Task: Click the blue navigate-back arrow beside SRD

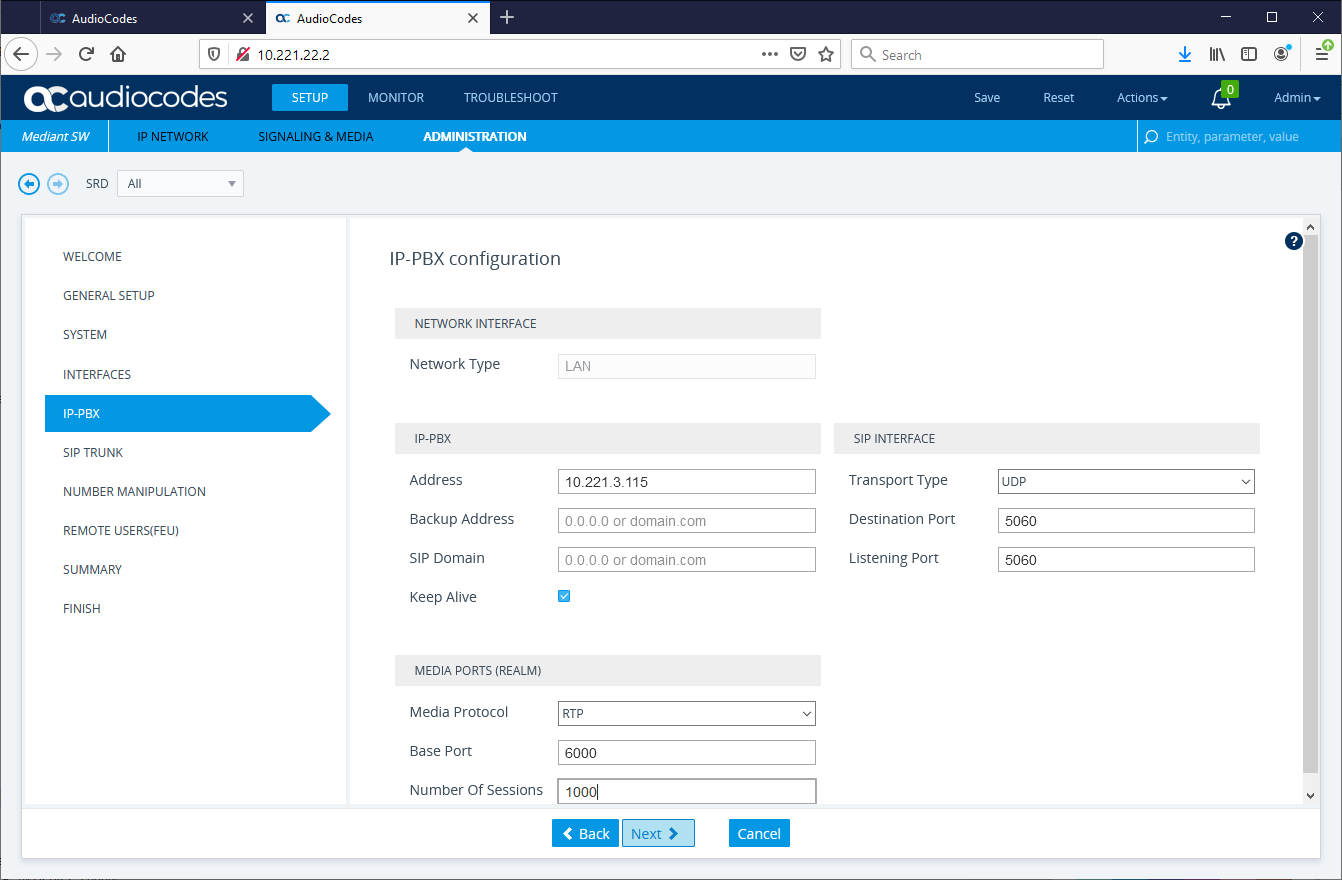Action: coord(29,184)
